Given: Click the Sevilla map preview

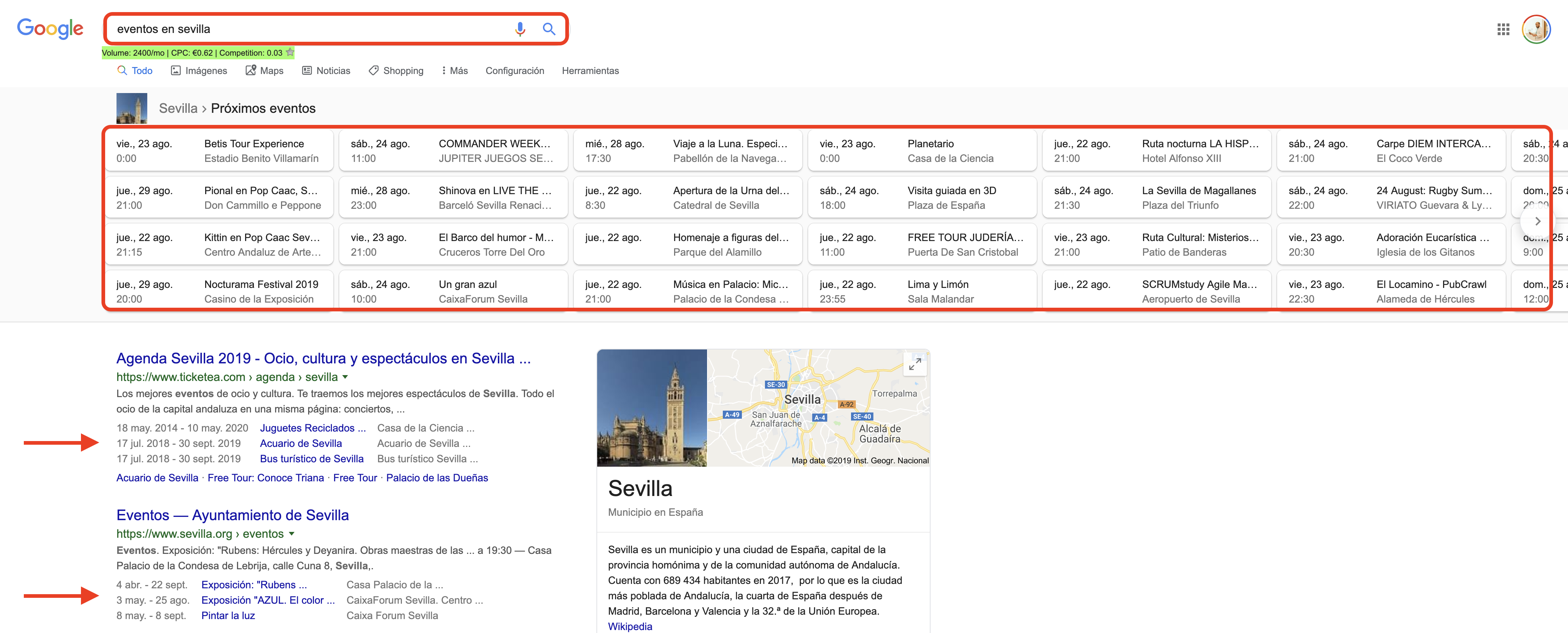Looking at the screenshot, I should click(x=818, y=408).
